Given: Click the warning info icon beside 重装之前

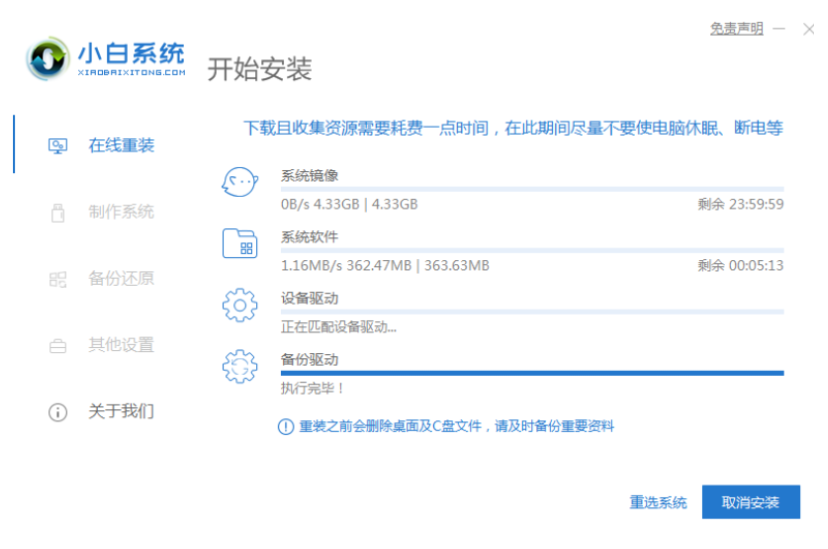Looking at the screenshot, I should 285,427.
